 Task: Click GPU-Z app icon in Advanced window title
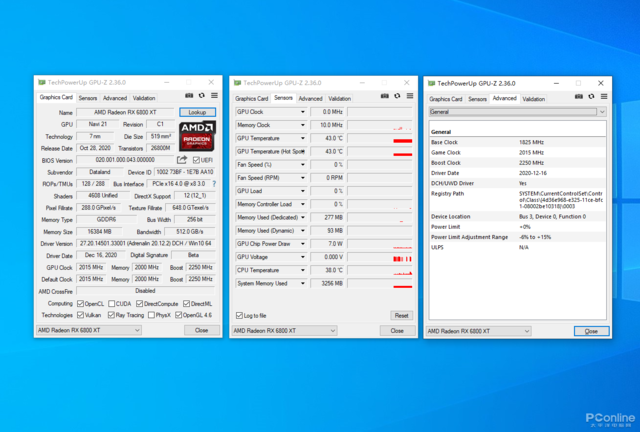click(431, 83)
